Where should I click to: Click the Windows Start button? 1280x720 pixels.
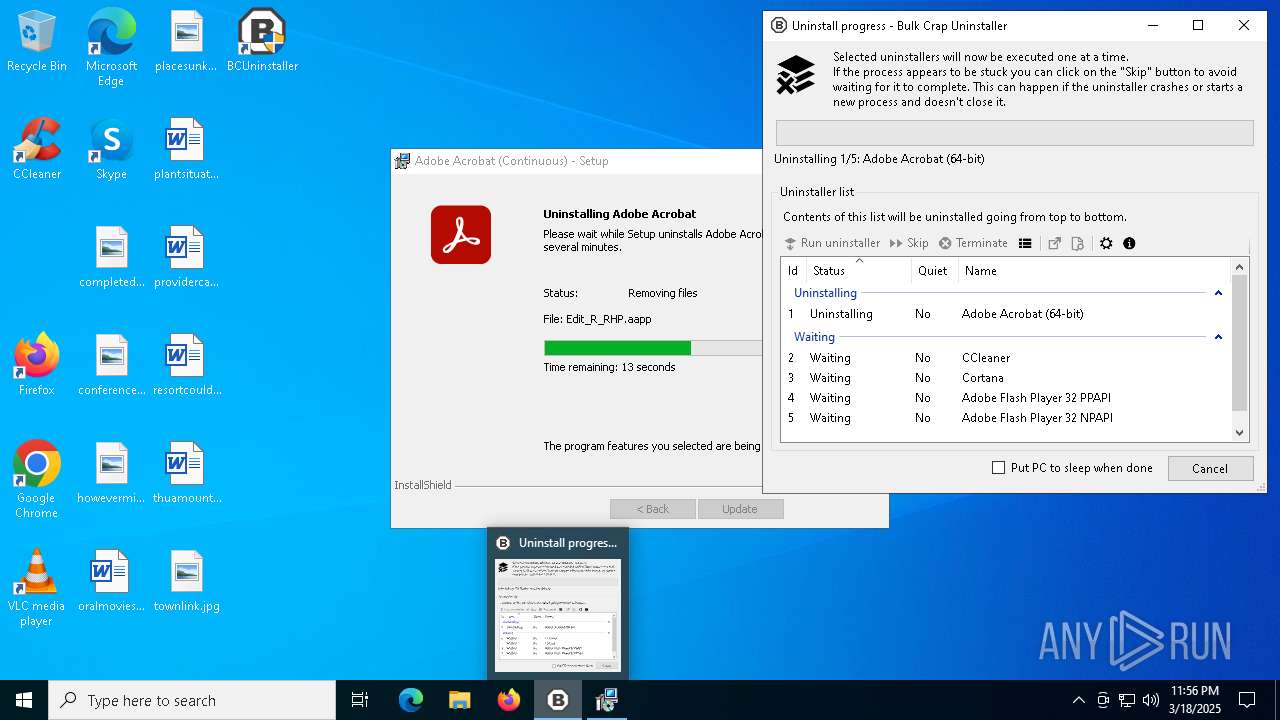24,700
